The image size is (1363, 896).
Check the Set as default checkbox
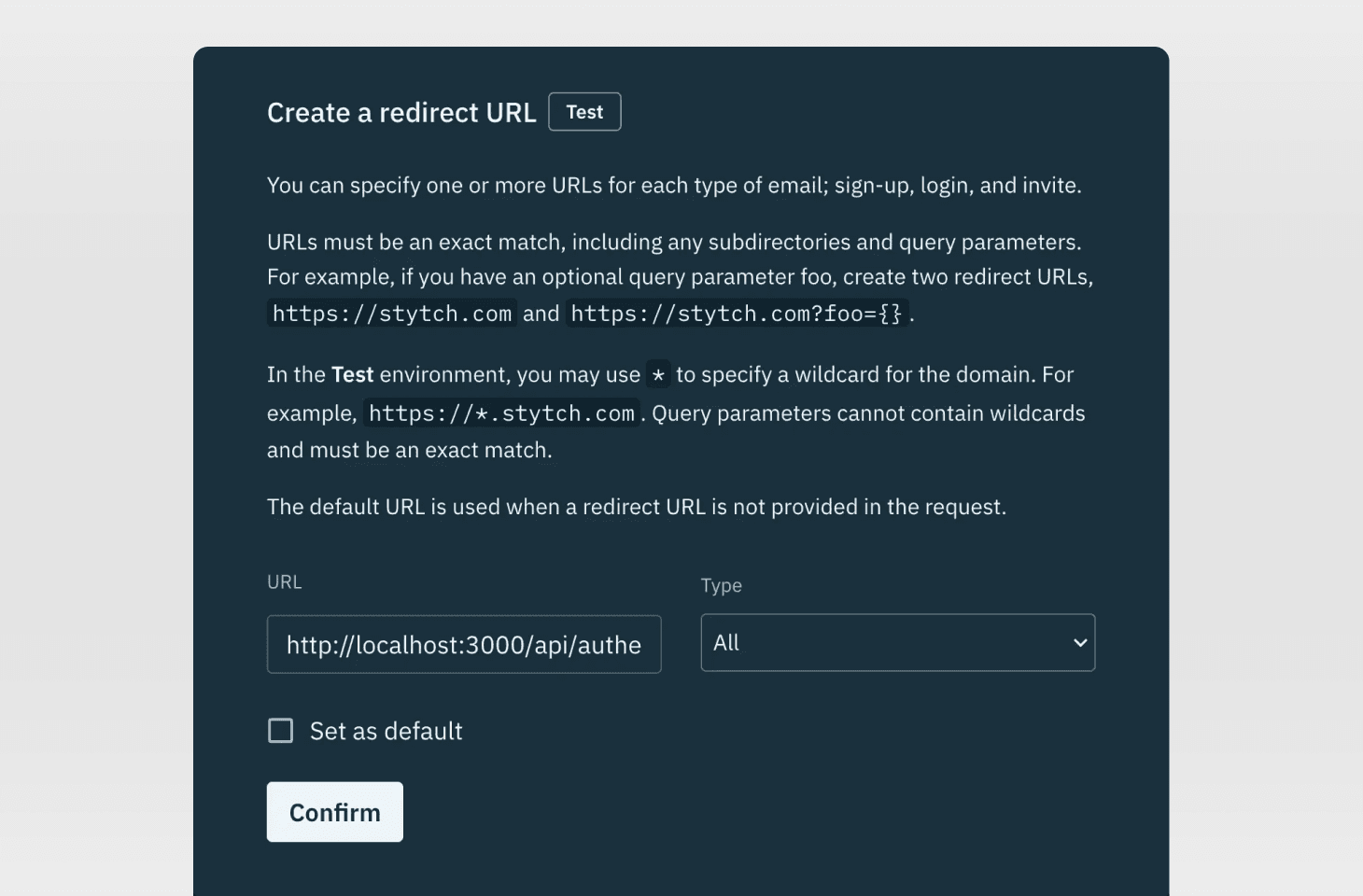click(x=280, y=731)
